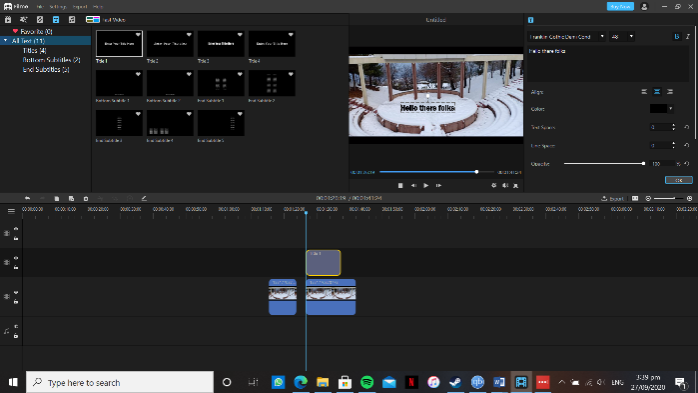Reset Opacity value
The width and height of the screenshot is (698, 393).
pyautogui.click(x=686, y=164)
